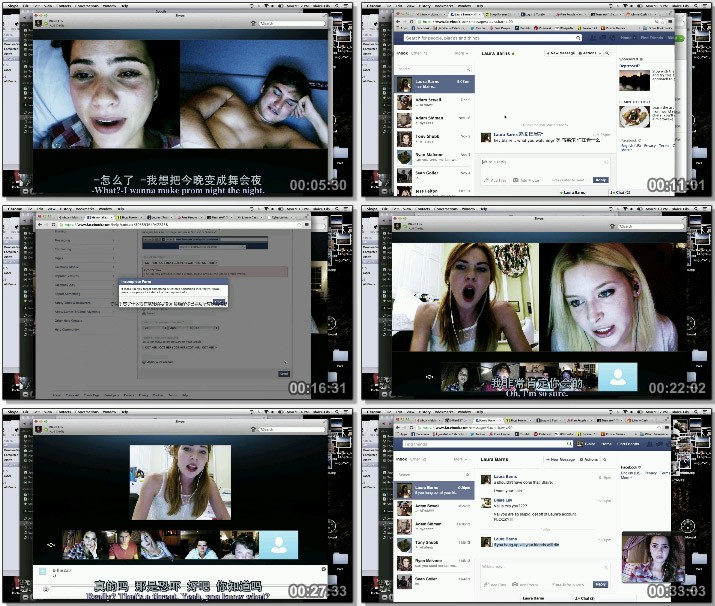The height and width of the screenshot is (606, 715).
Task: Click search magnifier icon in Facebook bar, 00:11:01 frame
Action: point(578,38)
